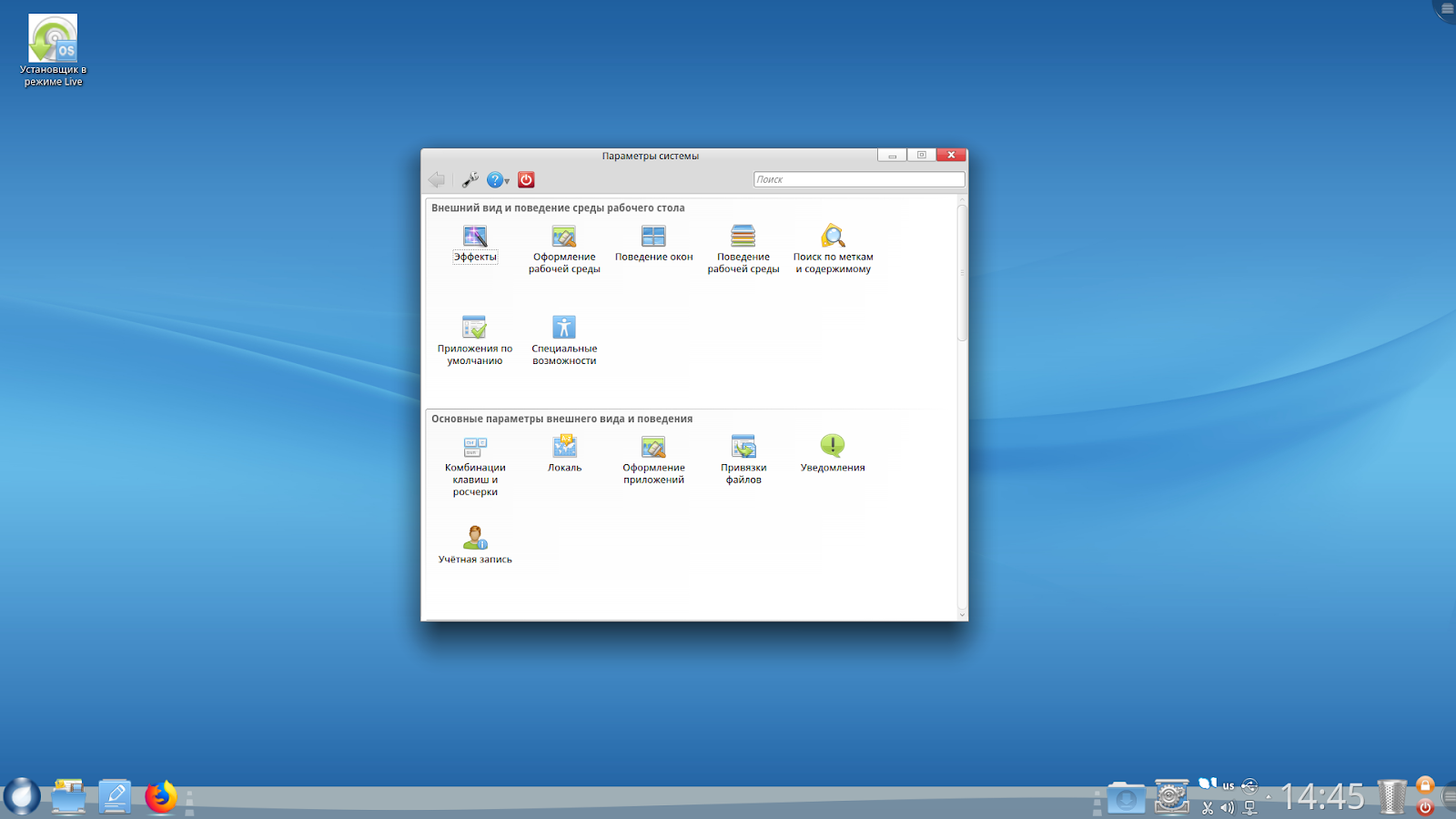Image resolution: width=1456 pixels, height=819 pixels.
Task: Open the Уведомления settings module
Action: pyautogui.click(x=833, y=454)
